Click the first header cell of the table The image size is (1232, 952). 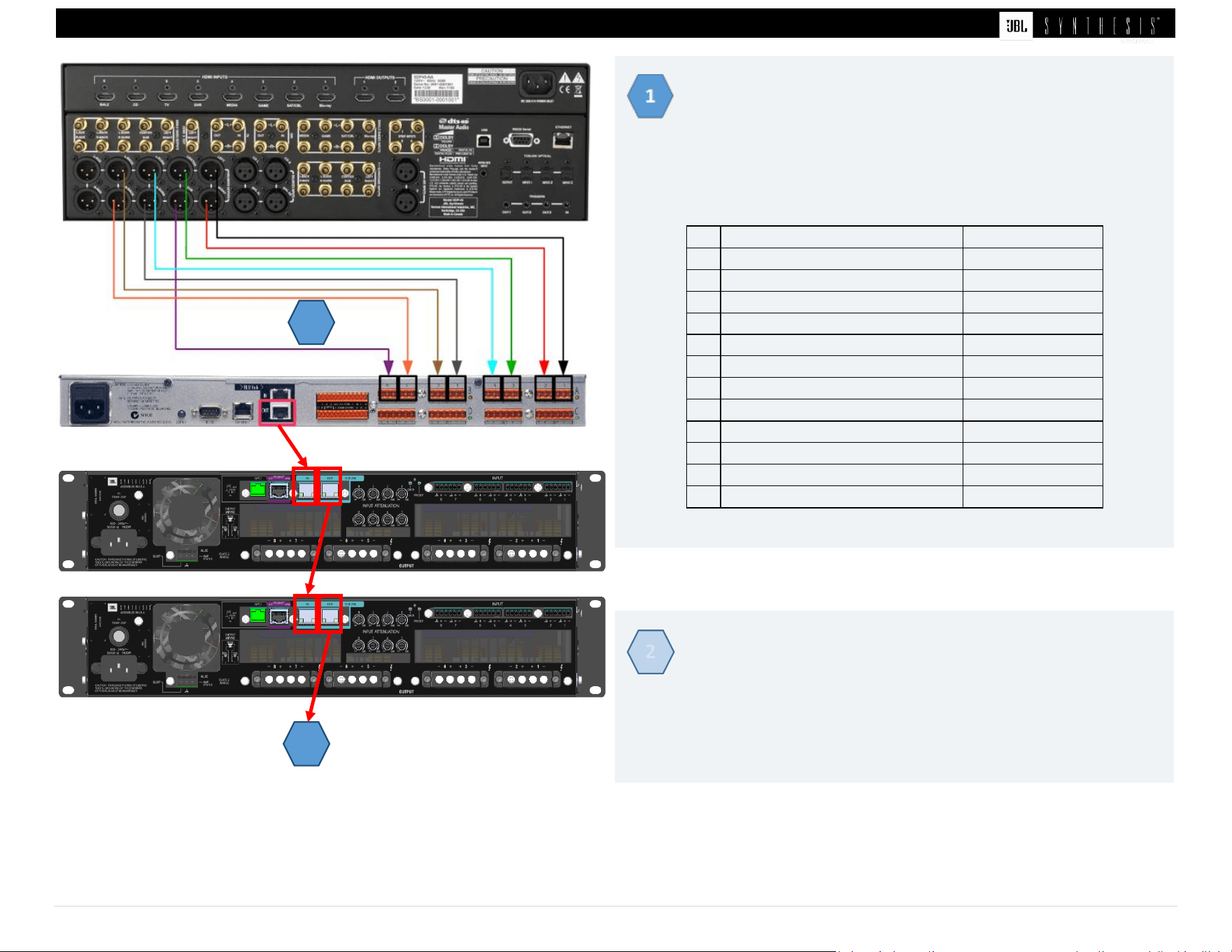pyautogui.click(x=703, y=237)
